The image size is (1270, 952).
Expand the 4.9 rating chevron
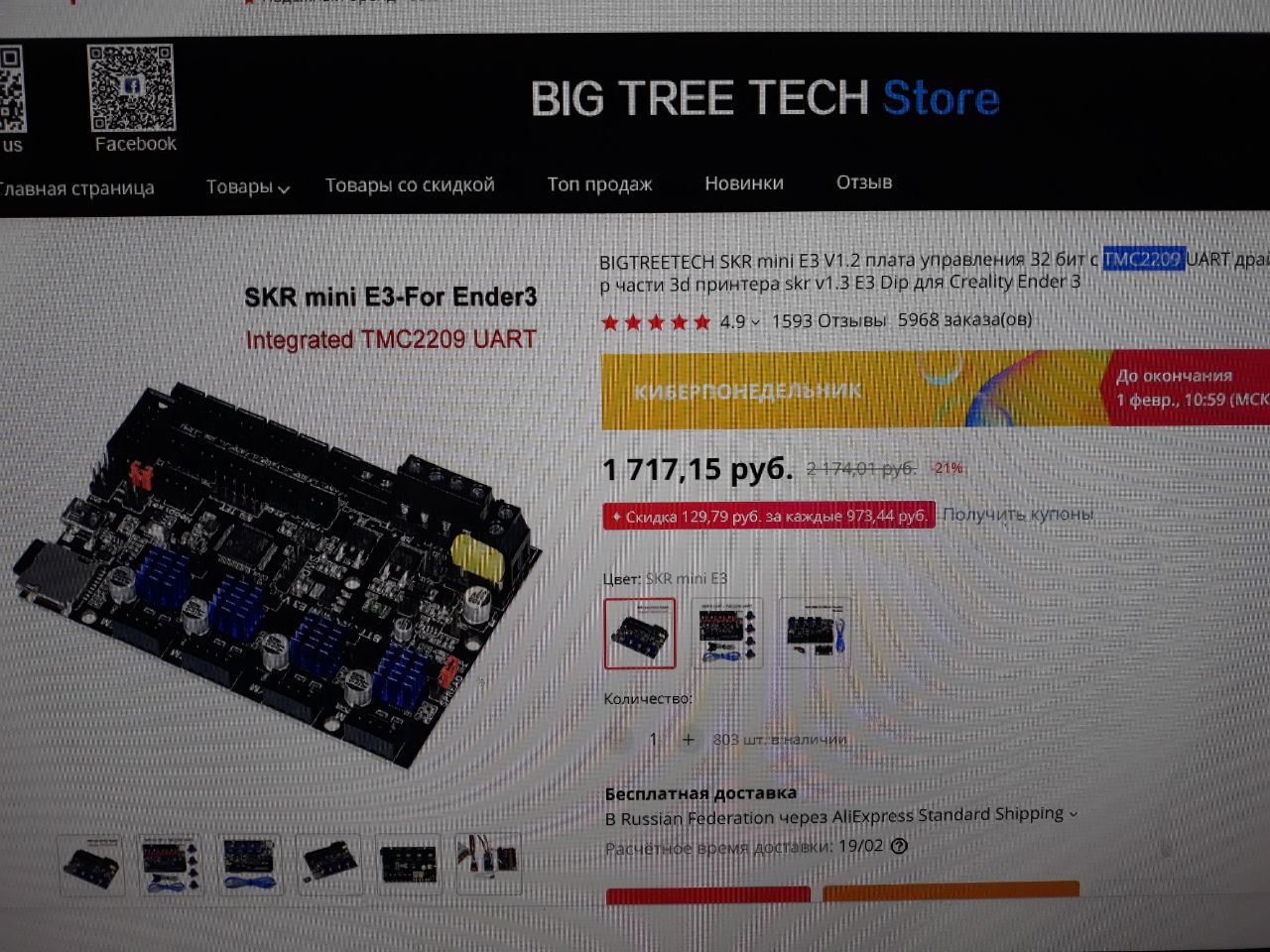755,322
